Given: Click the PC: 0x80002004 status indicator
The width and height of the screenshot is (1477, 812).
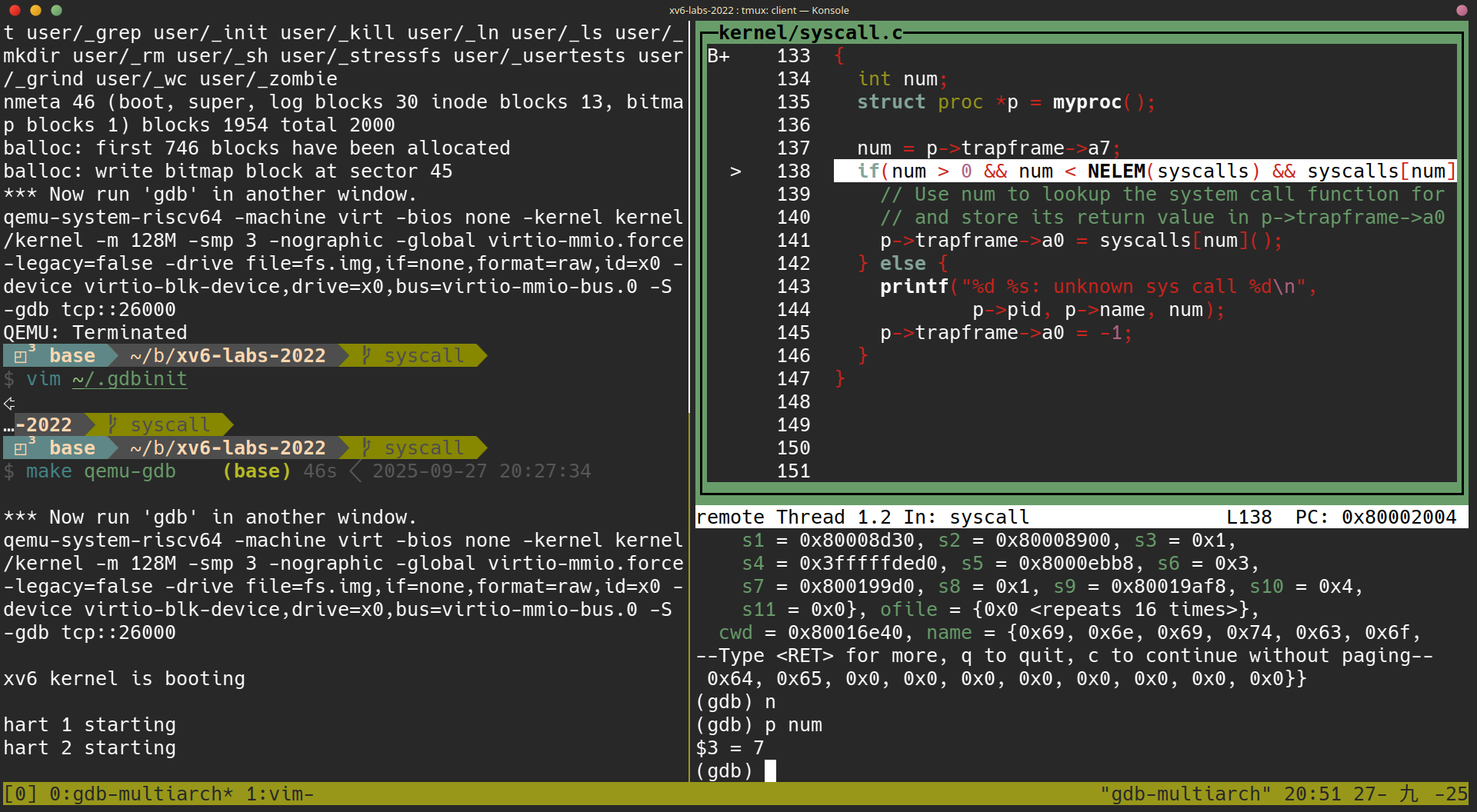Looking at the screenshot, I should point(1375,517).
